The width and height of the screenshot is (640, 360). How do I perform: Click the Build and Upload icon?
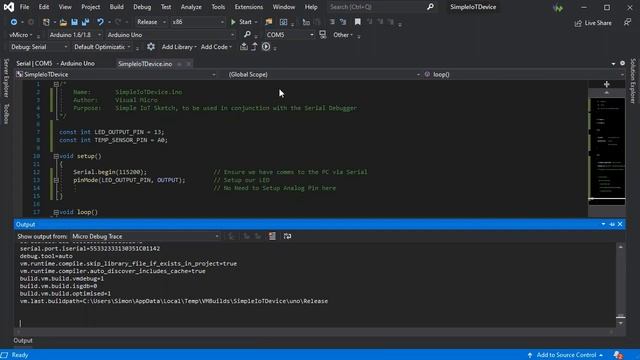point(244,47)
